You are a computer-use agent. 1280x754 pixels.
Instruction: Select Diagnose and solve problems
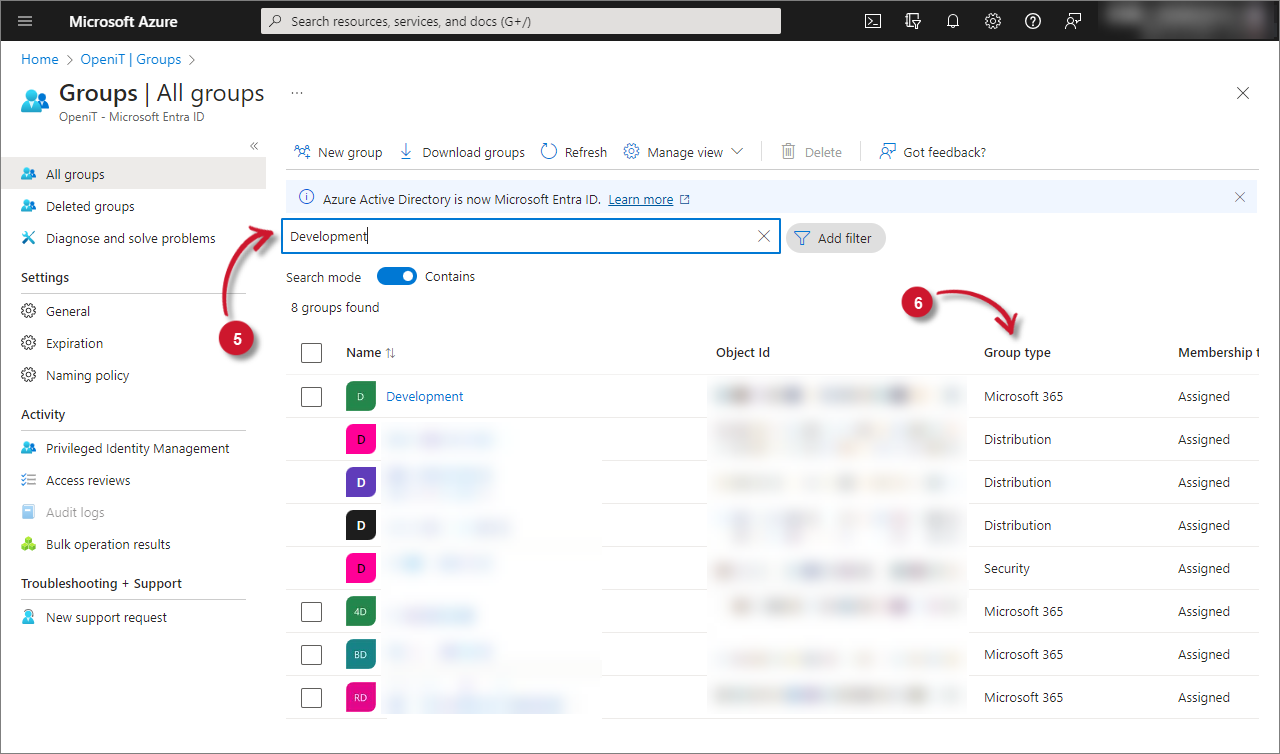click(x=130, y=238)
